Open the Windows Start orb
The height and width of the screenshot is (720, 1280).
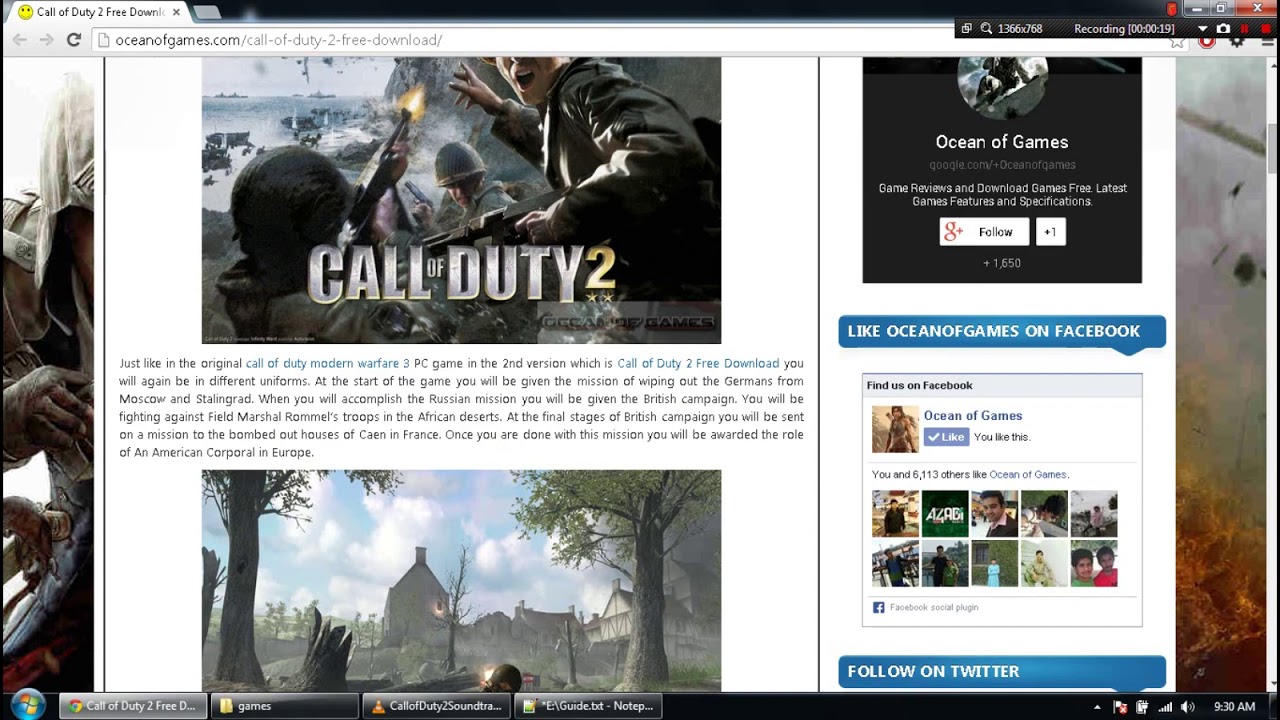tap(27, 705)
